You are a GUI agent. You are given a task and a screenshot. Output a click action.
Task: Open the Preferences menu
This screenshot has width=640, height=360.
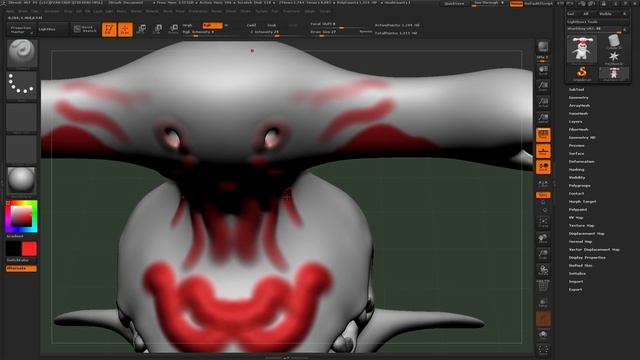tap(198, 11)
